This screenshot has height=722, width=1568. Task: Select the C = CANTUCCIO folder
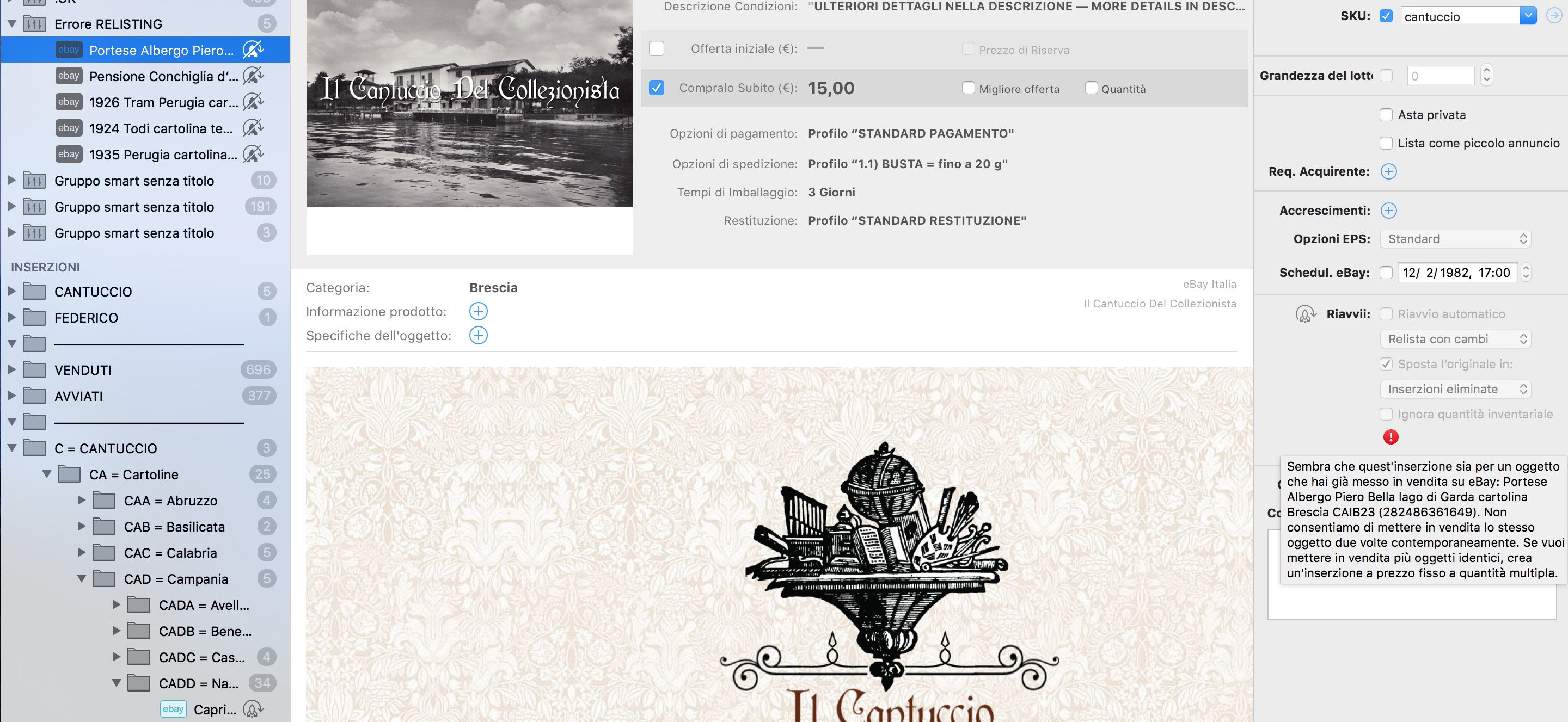pos(106,448)
